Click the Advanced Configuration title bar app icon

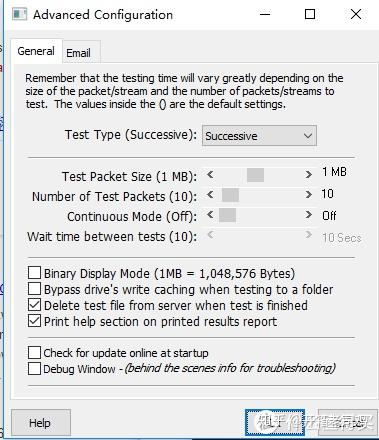point(19,14)
